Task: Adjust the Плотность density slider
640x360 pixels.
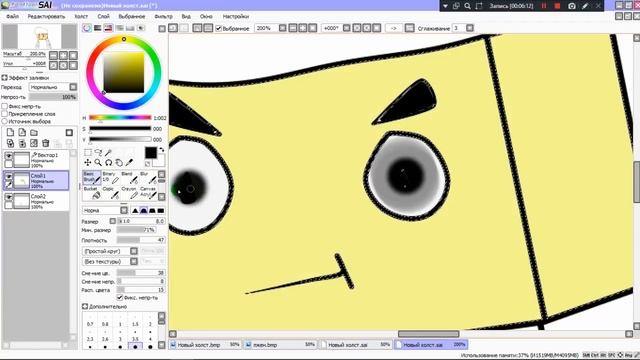Action: point(141,240)
